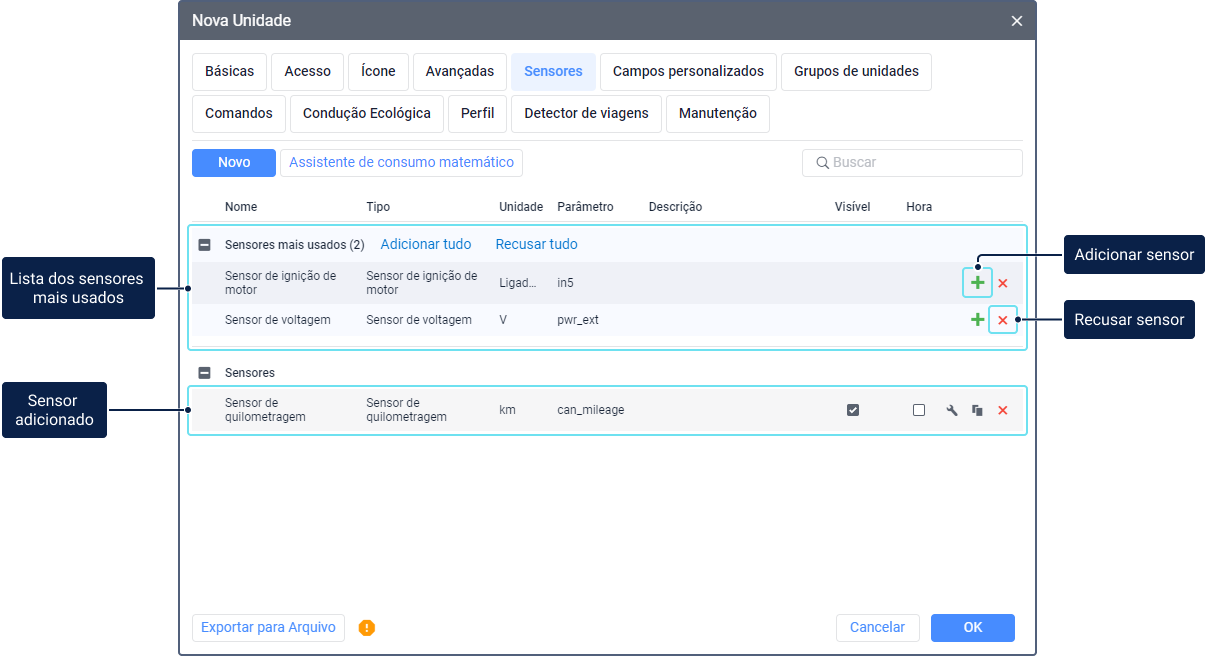Open mileage sensor properties wrench icon
The image size is (1209, 656).
(x=952, y=410)
